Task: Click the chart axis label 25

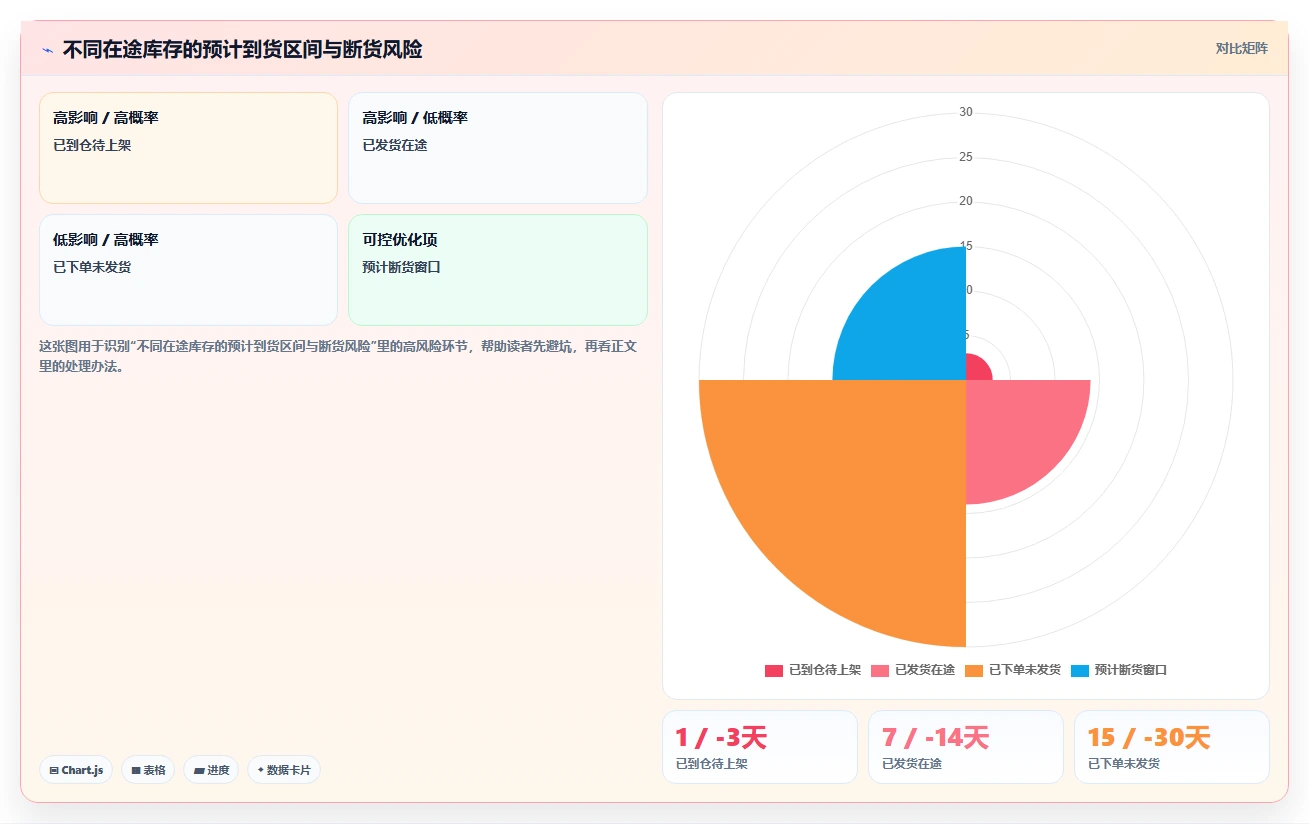Action: coord(966,157)
